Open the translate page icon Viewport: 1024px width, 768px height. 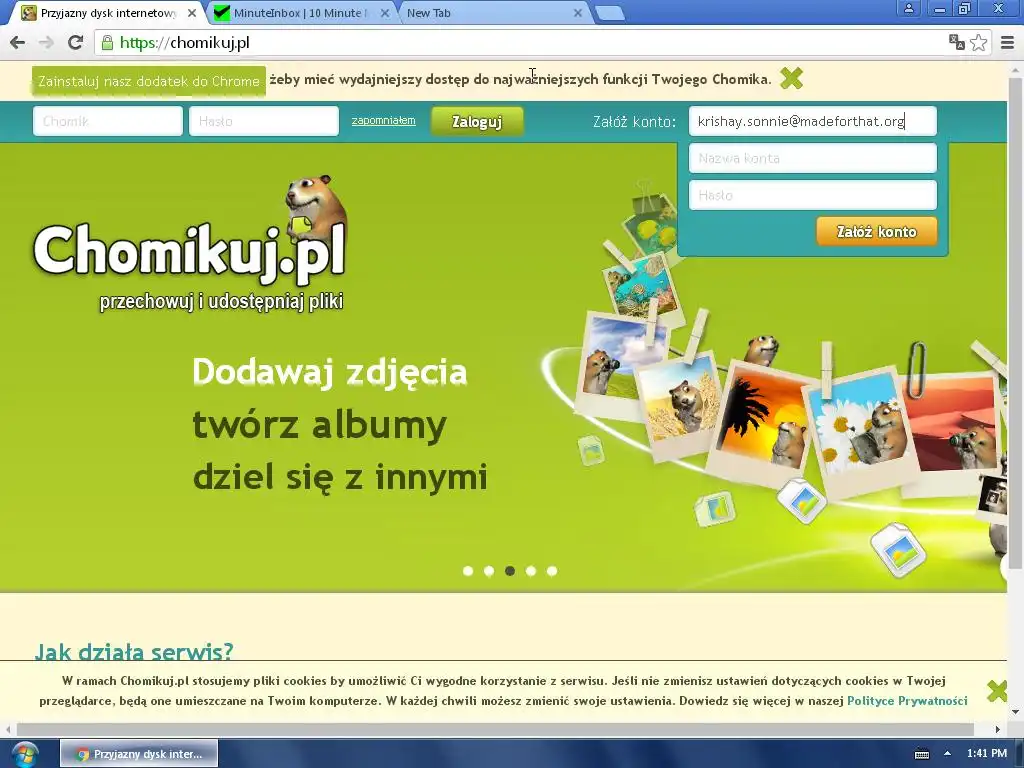click(x=956, y=42)
